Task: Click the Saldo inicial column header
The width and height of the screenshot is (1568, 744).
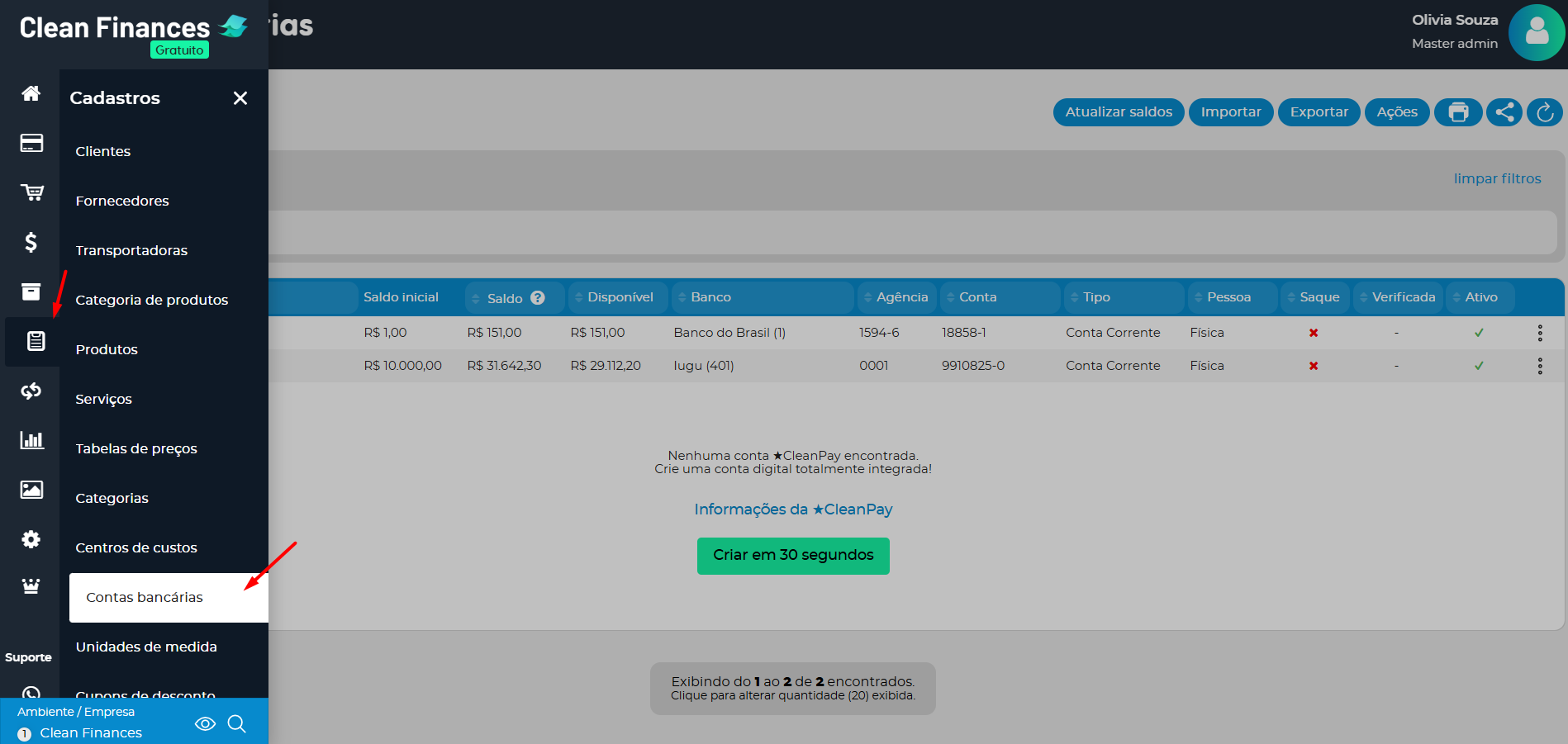Action: [x=401, y=297]
